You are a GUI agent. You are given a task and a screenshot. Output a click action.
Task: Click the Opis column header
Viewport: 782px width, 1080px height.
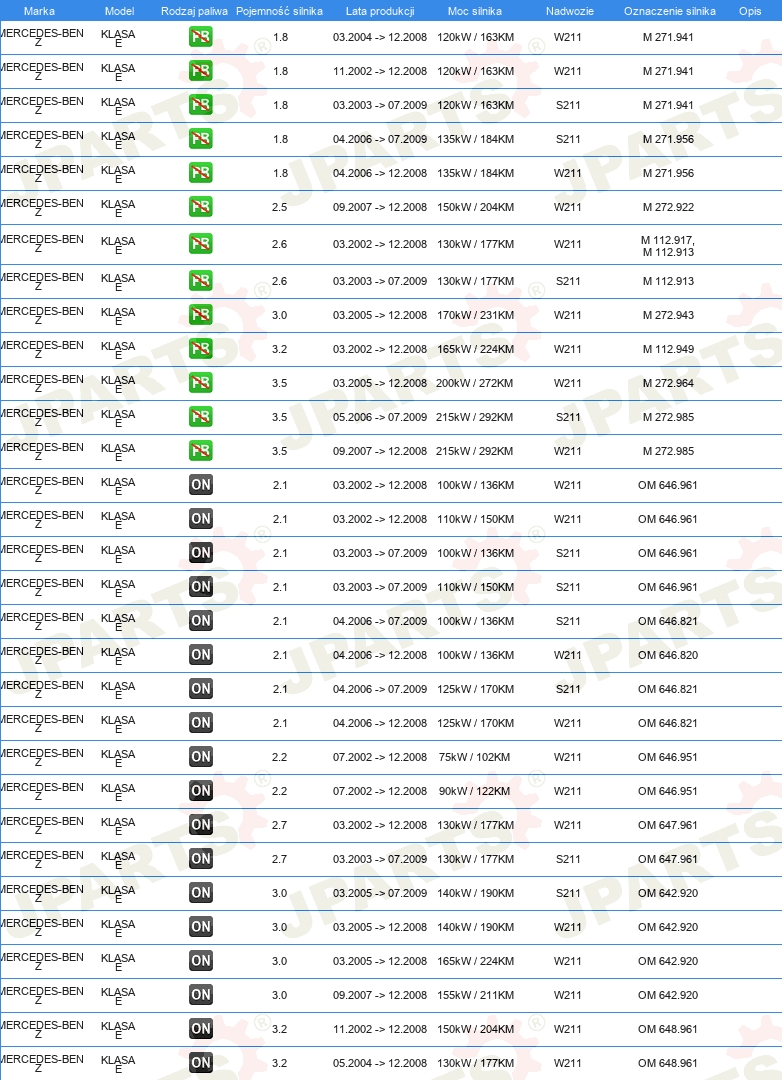750,11
